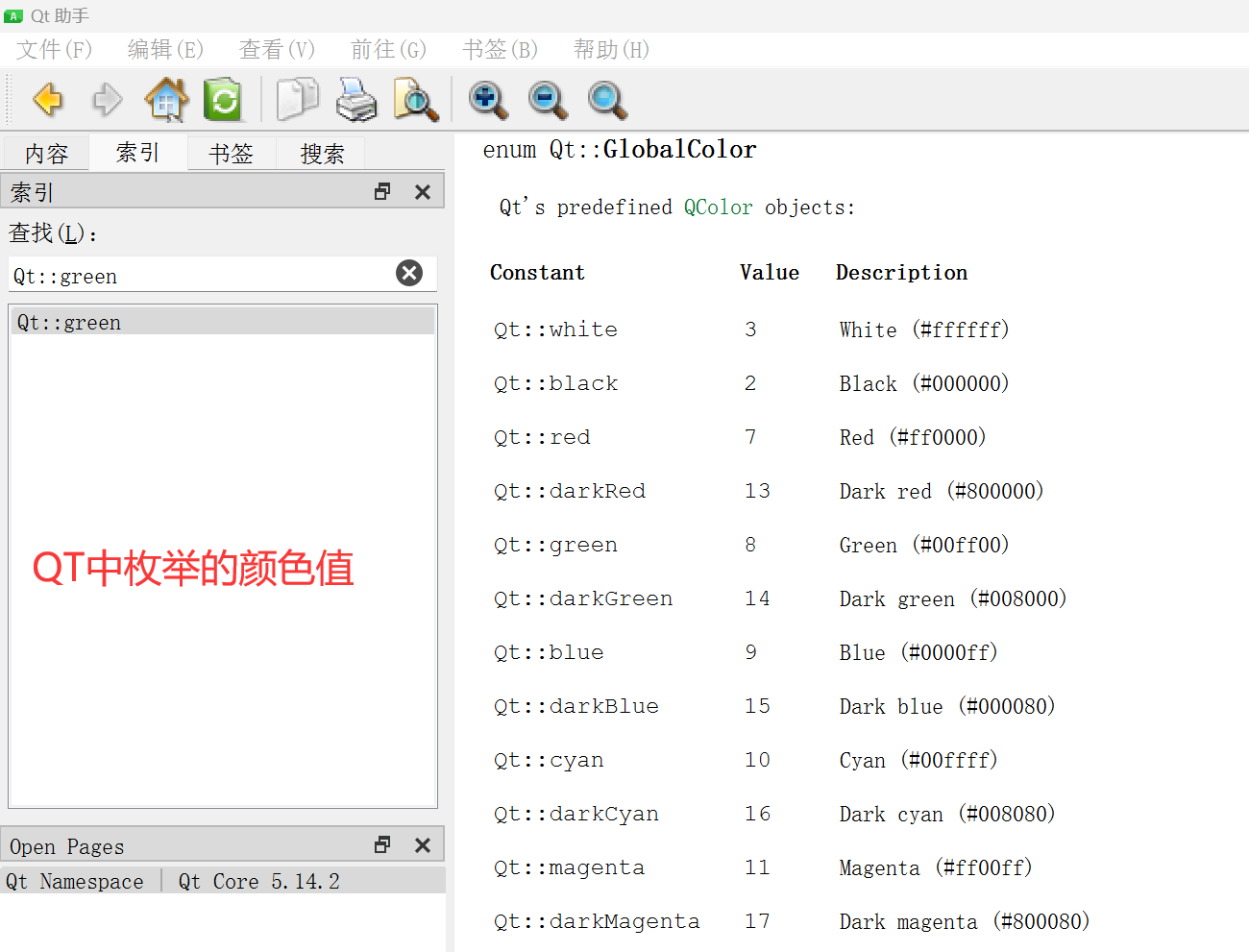Viewport: 1249px width, 952px height.
Task: Click the Green (#00ff00) description
Action: pos(924,545)
